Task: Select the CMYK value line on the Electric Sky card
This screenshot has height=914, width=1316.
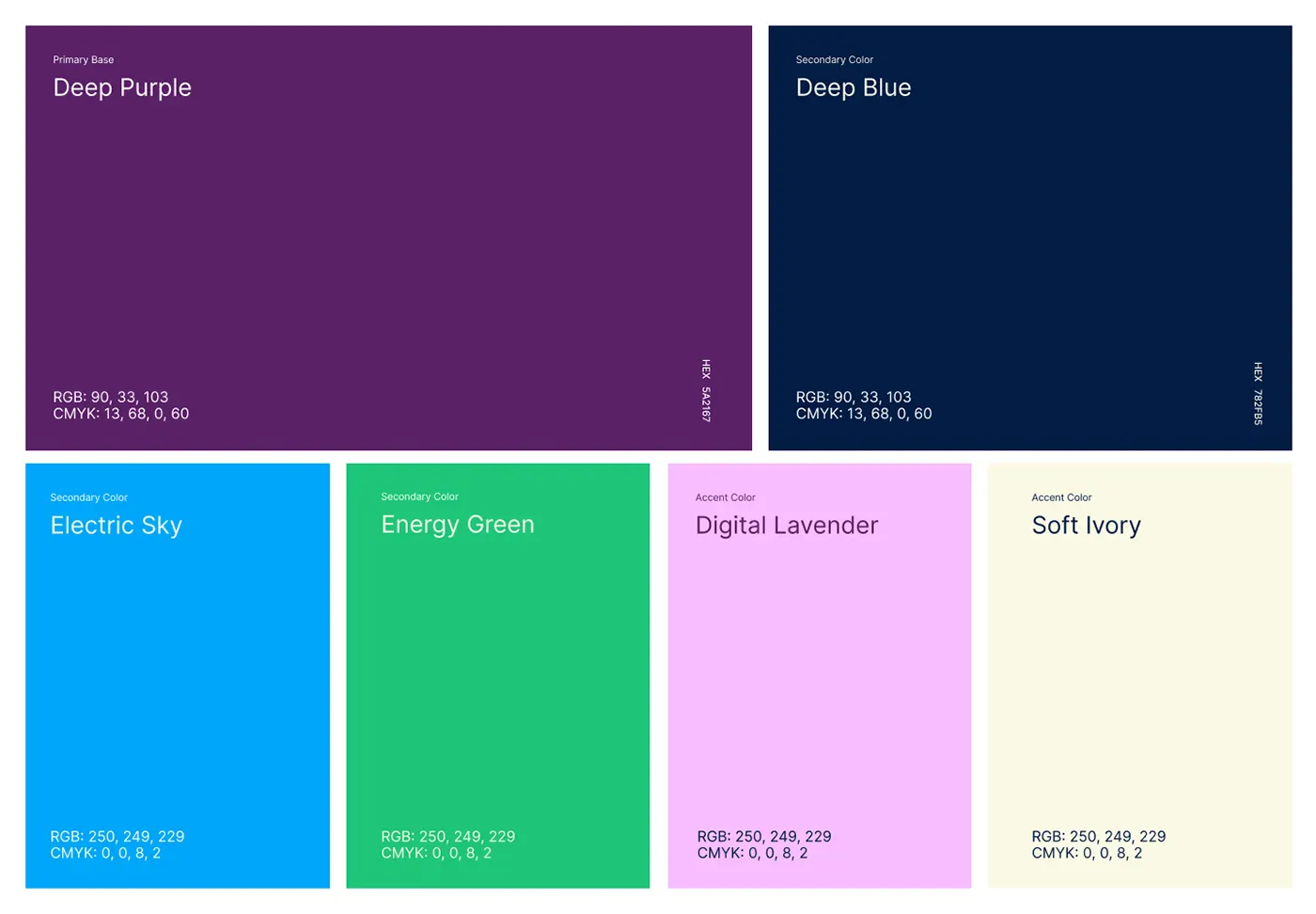Action: (x=105, y=853)
